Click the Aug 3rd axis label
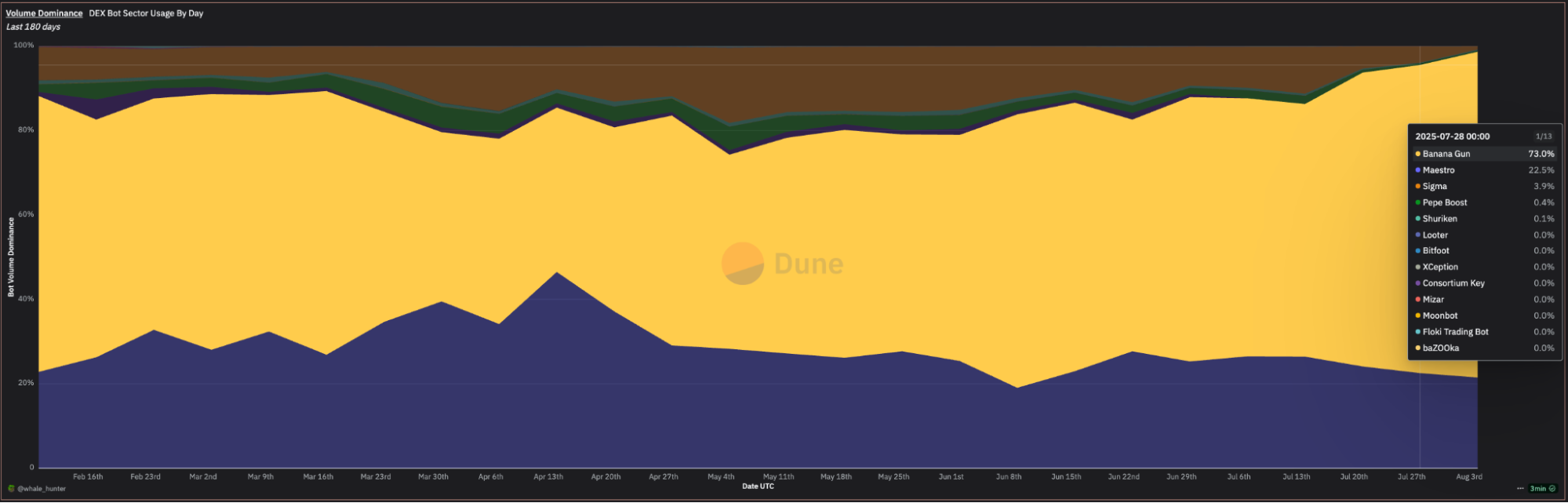 (1469, 477)
